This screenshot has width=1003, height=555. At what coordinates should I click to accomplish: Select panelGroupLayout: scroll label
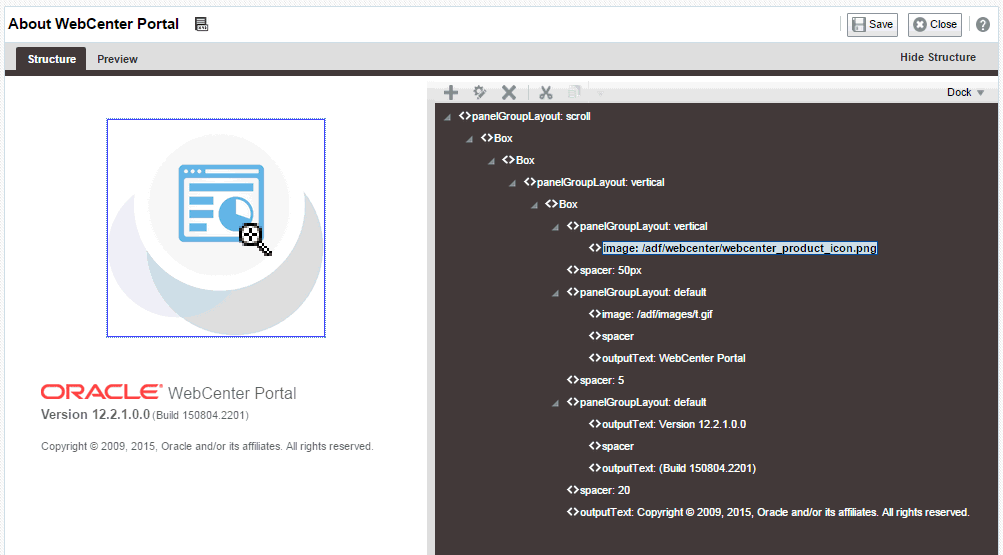click(x=531, y=116)
